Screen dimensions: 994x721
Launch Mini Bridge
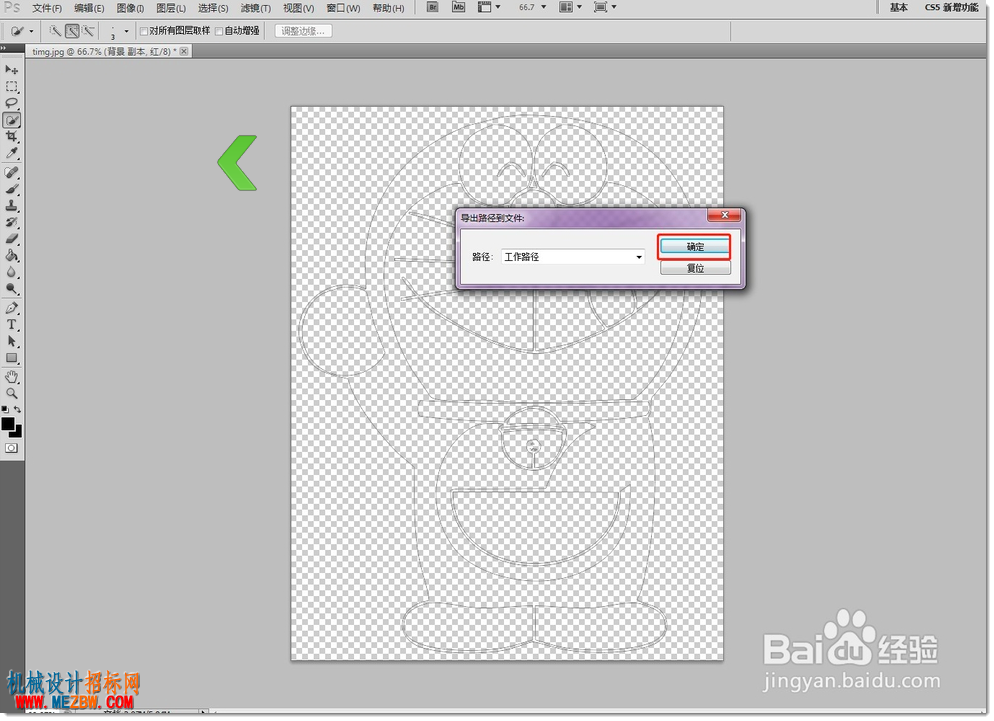coord(458,7)
